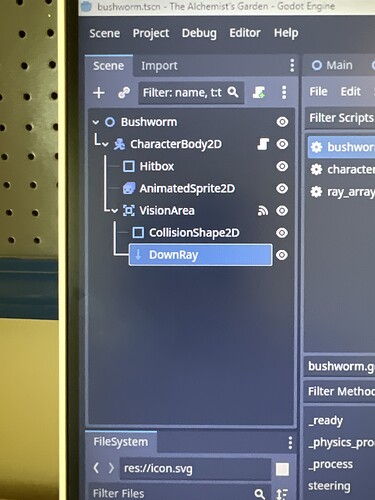Viewport: 375px width, 500px height.
Task: Click the instantiate child scene link icon
Action: click(124, 93)
